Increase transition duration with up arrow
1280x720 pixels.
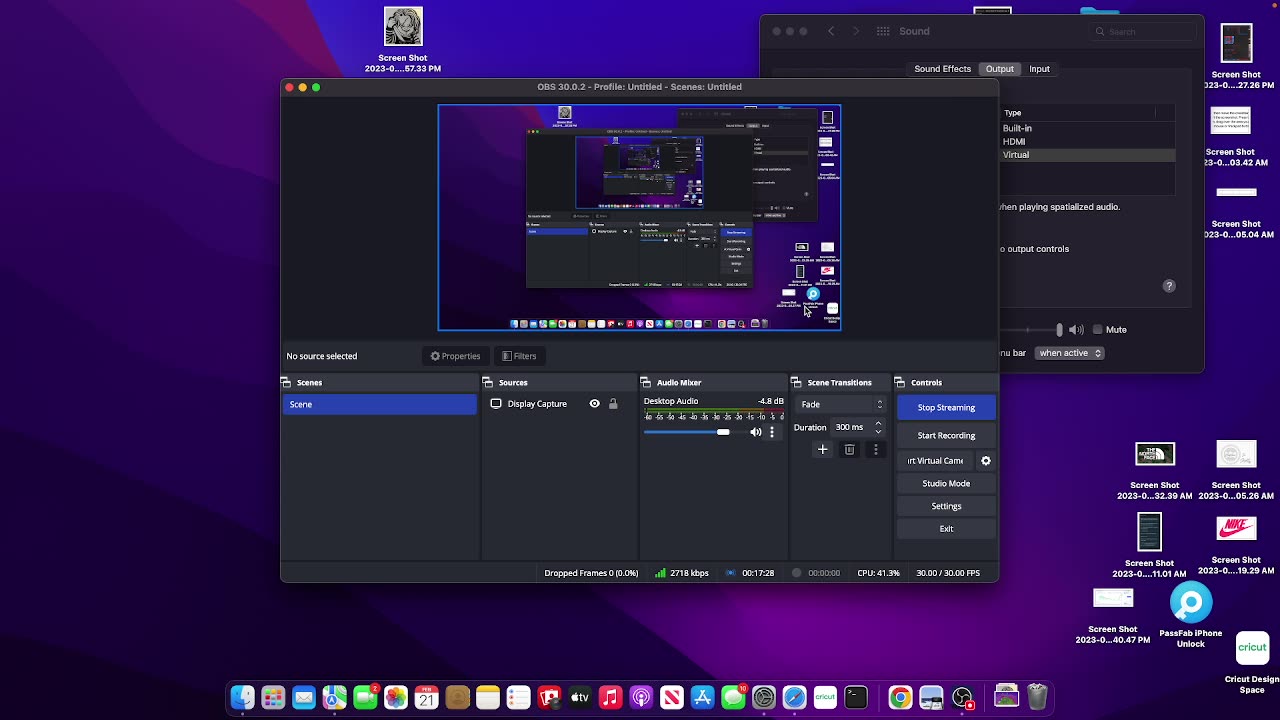878,423
